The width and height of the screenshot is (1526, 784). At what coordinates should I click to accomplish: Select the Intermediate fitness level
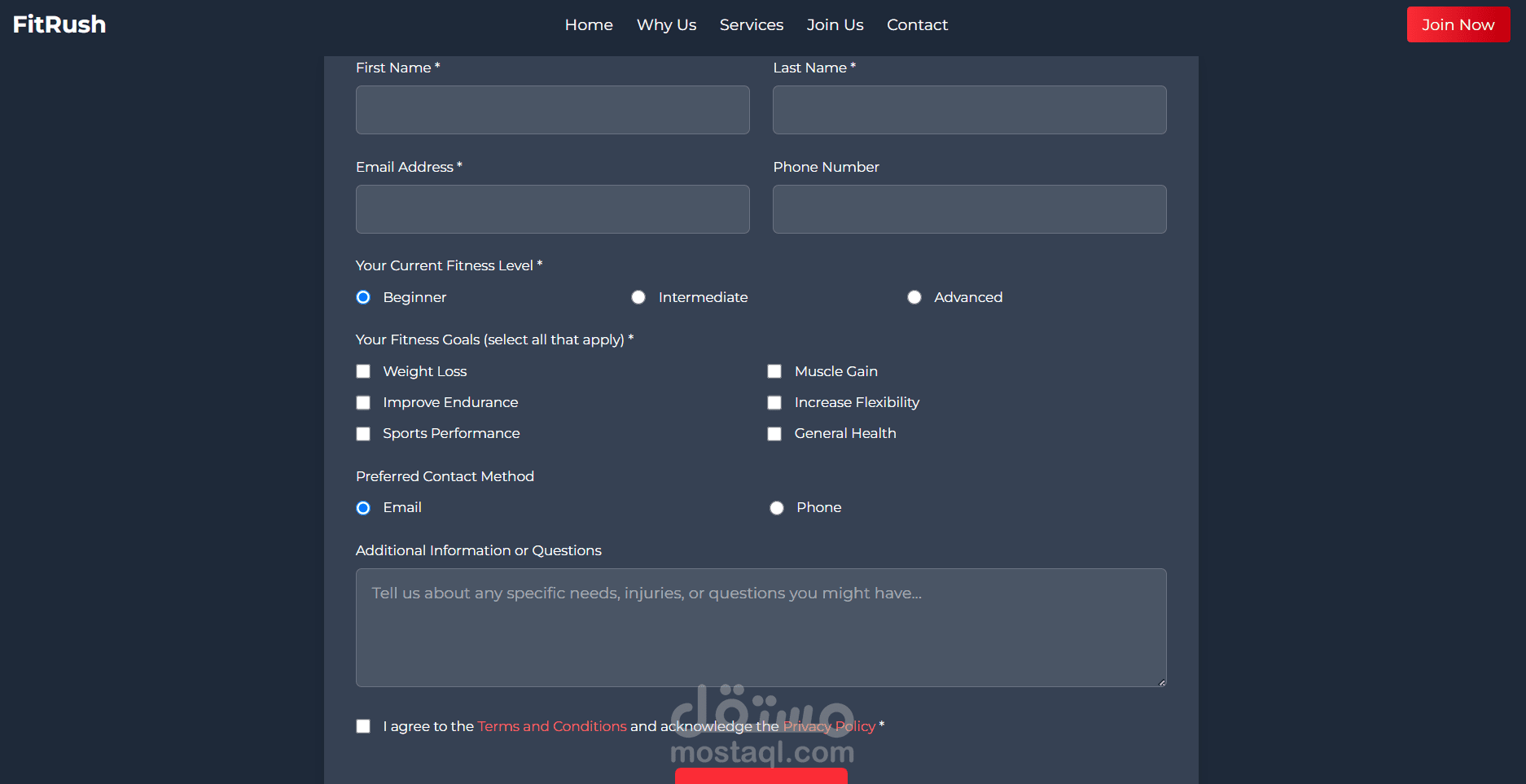(x=638, y=297)
